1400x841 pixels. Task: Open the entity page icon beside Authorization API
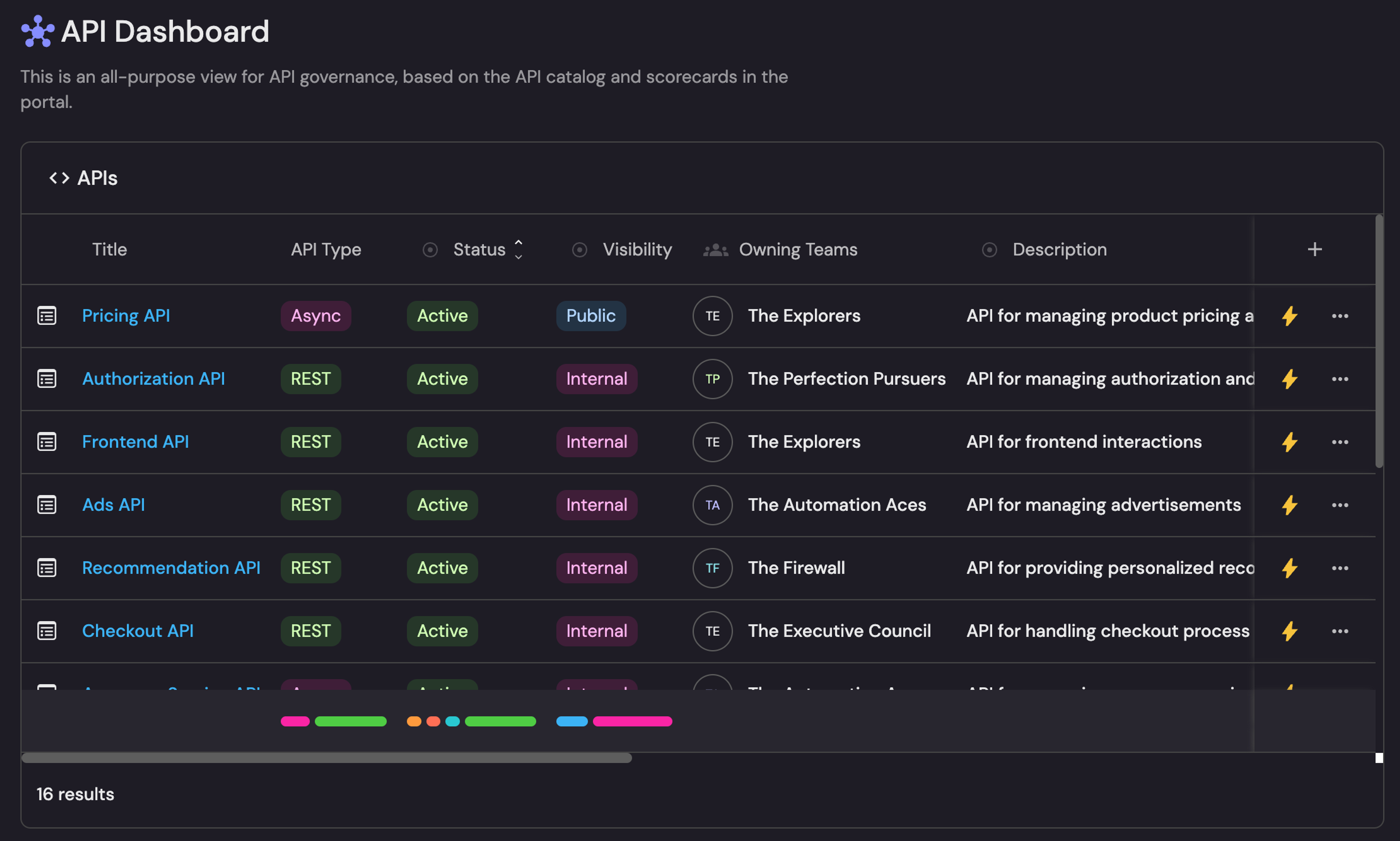point(46,379)
